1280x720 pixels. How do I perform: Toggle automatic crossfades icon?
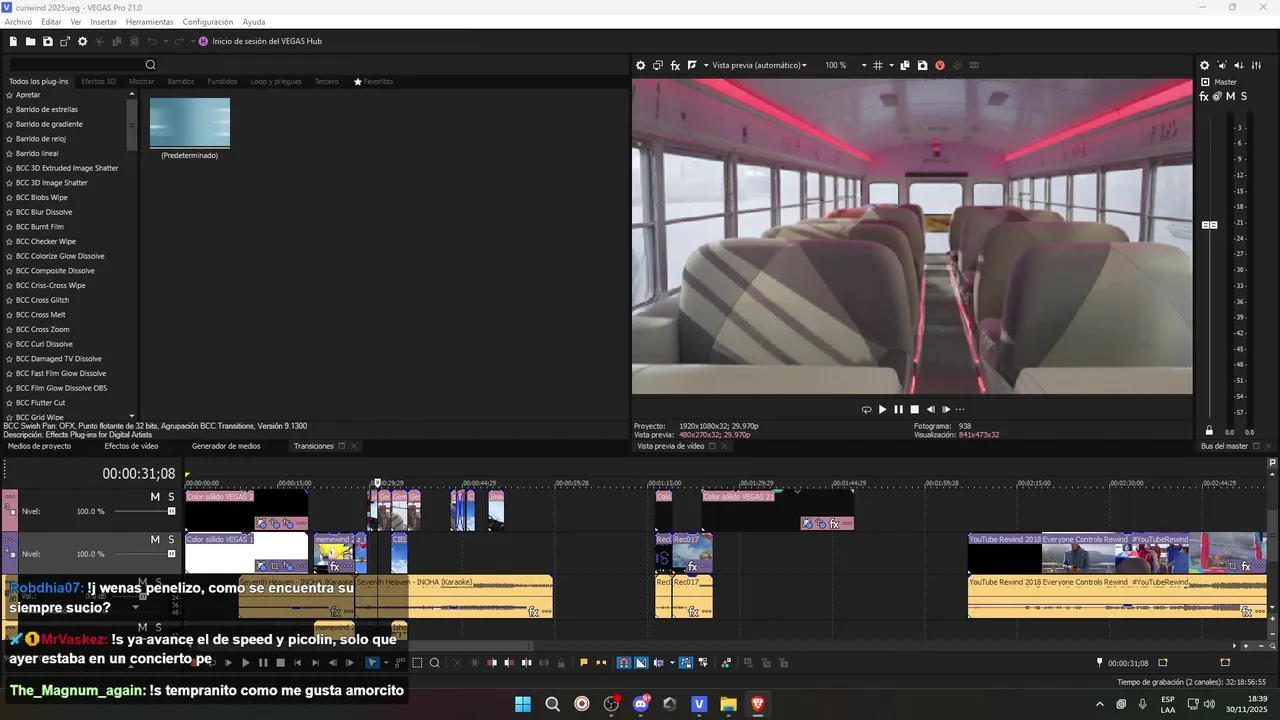pos(641,663)
